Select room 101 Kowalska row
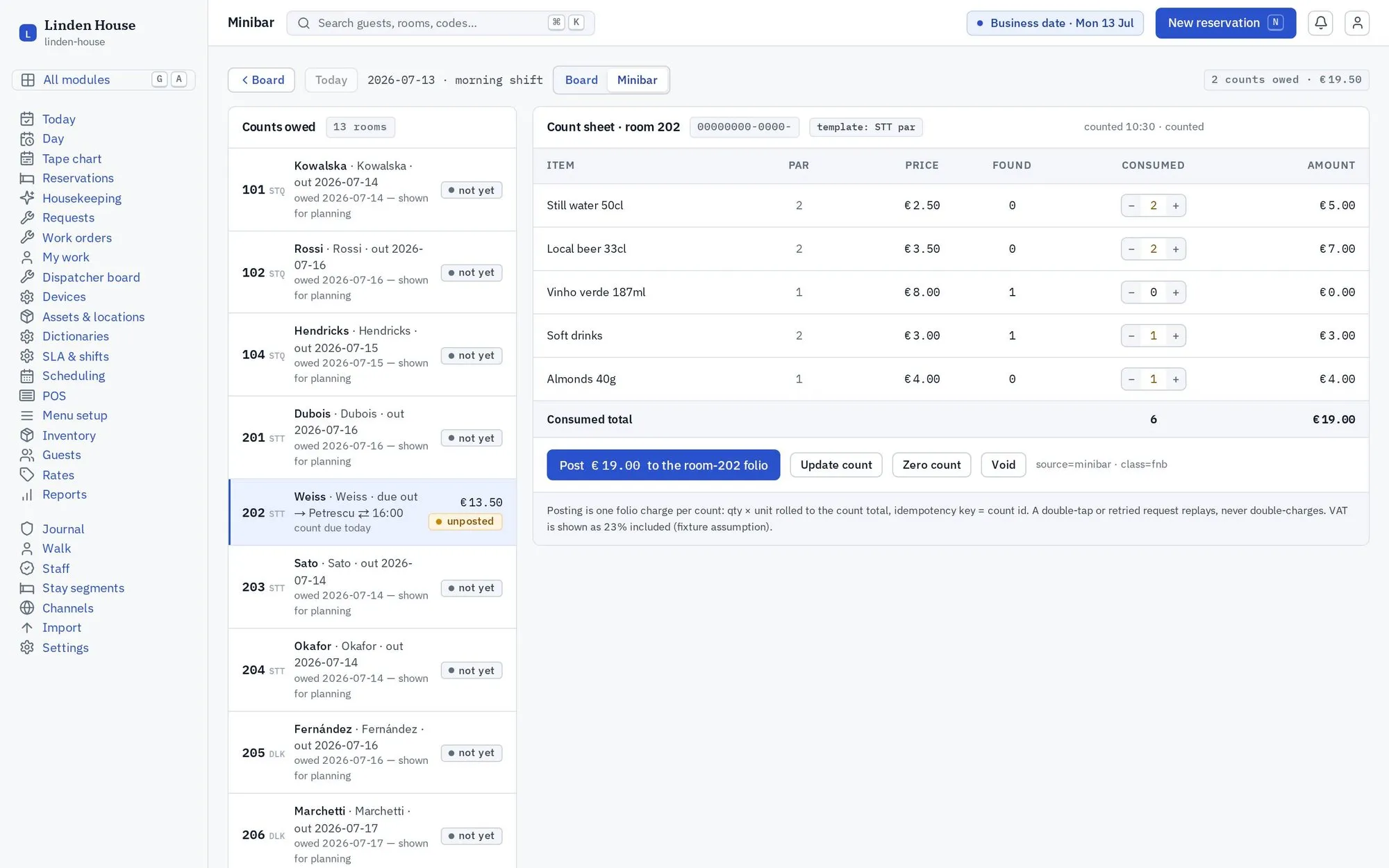 pyautogui.click(x=372, y=190)
